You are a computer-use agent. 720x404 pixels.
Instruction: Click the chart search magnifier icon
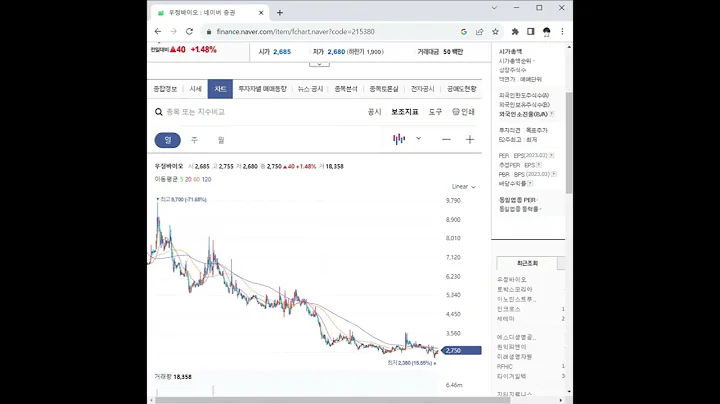coord(158,112)
